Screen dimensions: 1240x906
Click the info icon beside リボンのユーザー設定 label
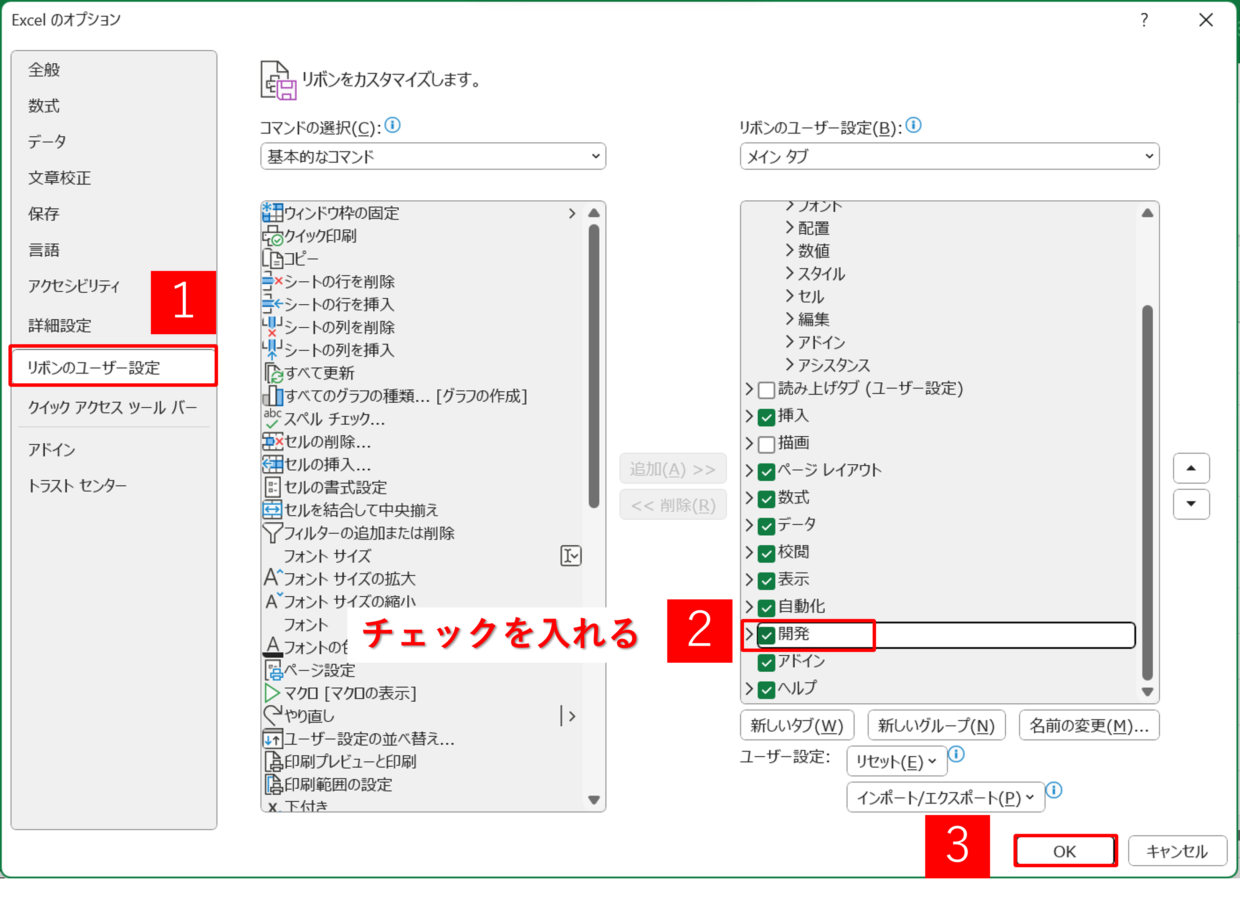pos(913,126)
